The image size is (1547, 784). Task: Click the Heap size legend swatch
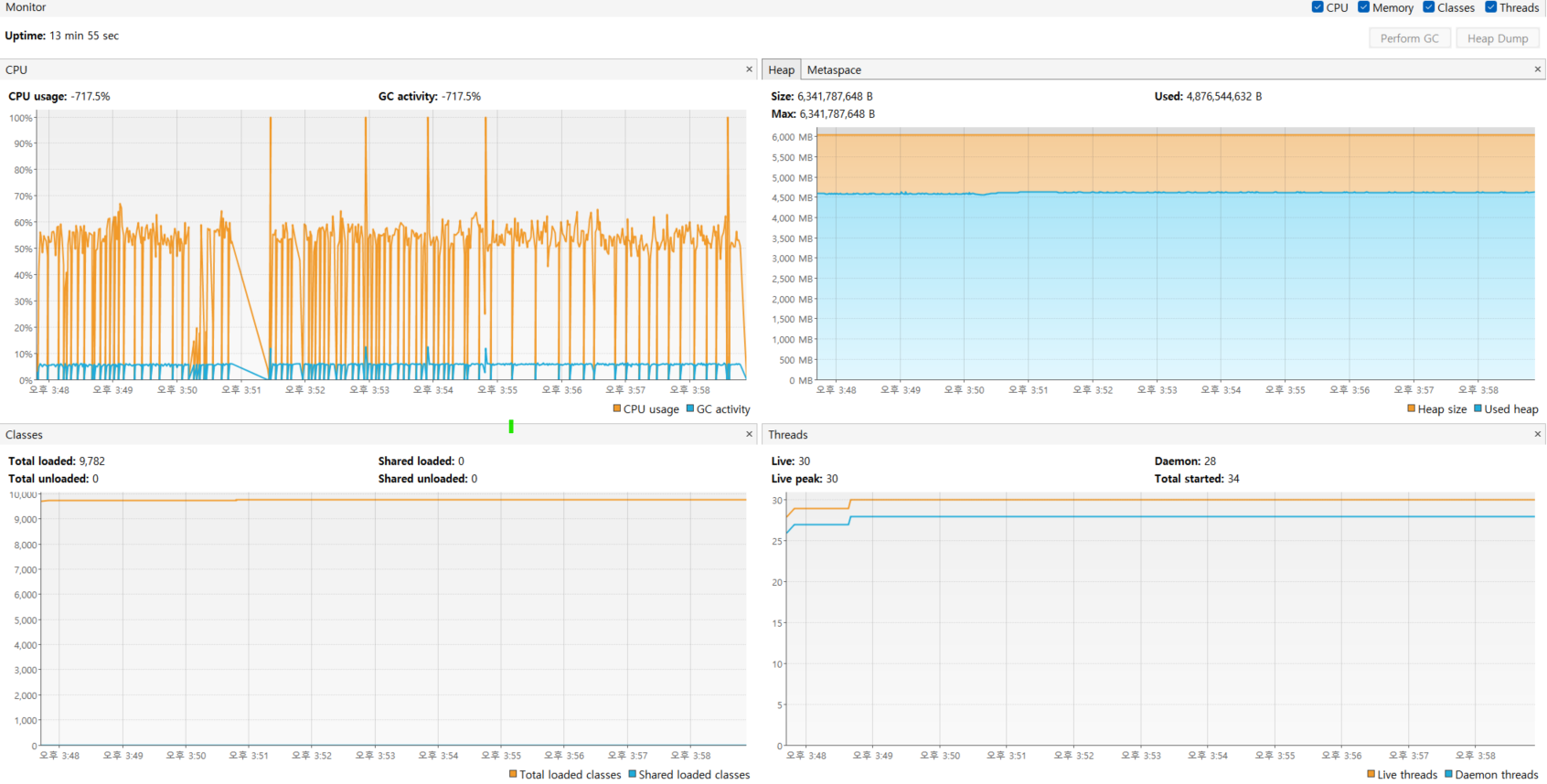pos(1412,408)
